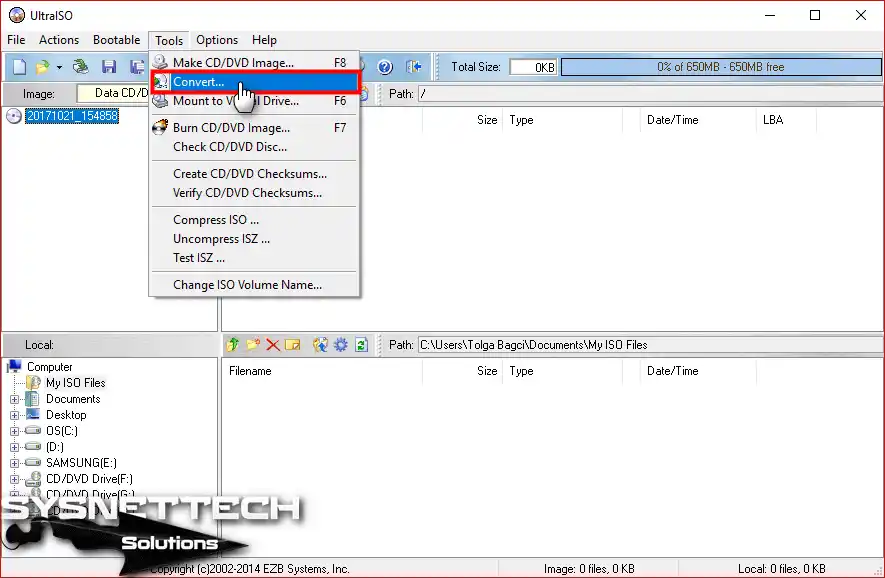Choose Burn CD/DVD Image... menu entry
Screen dimensions: 885x578
(x=231, y=128)
